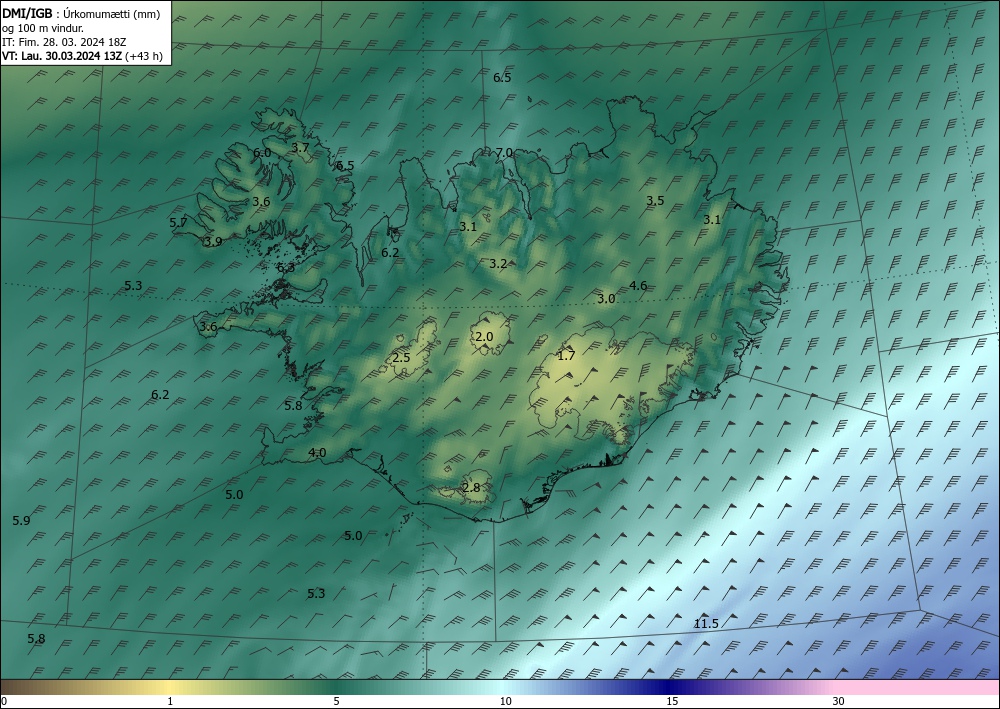This screenshot has height=709, width=1000.
Task: Click the 5.9 value at the left edge
Action: [x=21, y=520]
